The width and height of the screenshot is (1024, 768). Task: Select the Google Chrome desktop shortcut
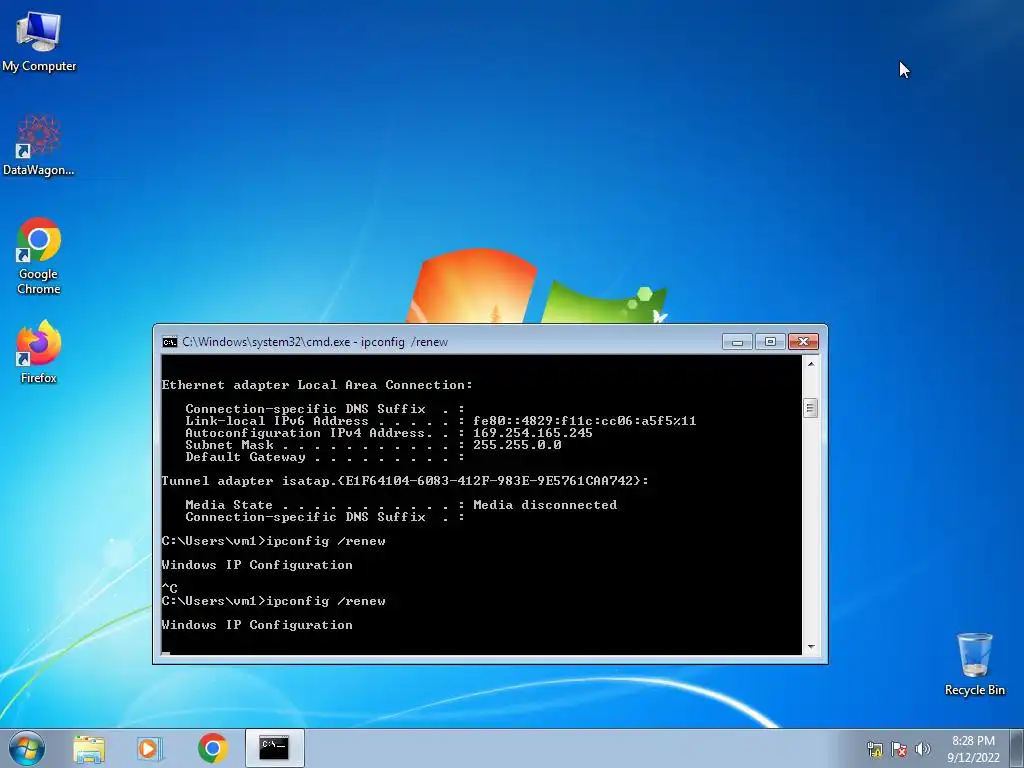point(39,255)
